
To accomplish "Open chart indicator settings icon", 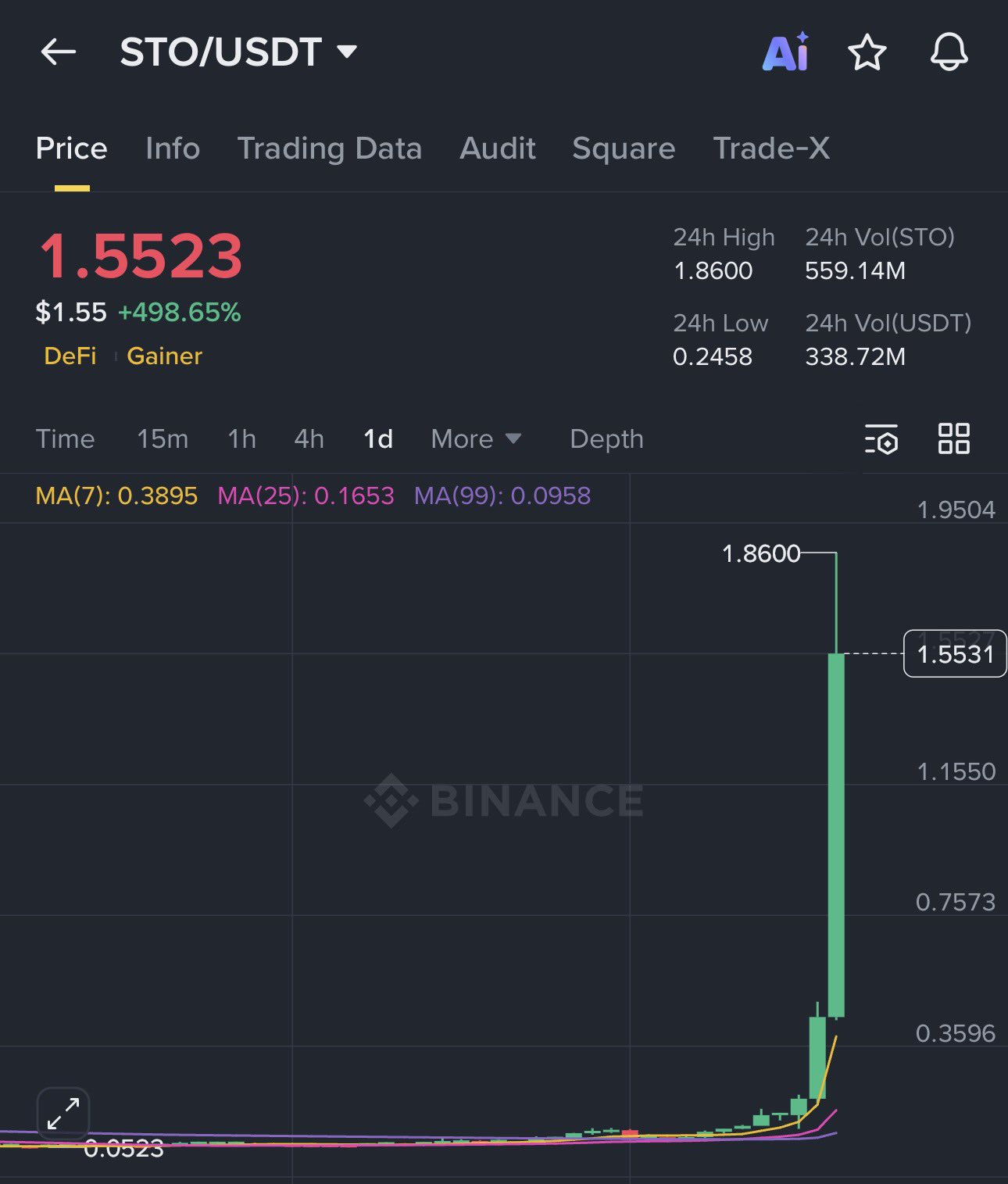I will (881, 439).
